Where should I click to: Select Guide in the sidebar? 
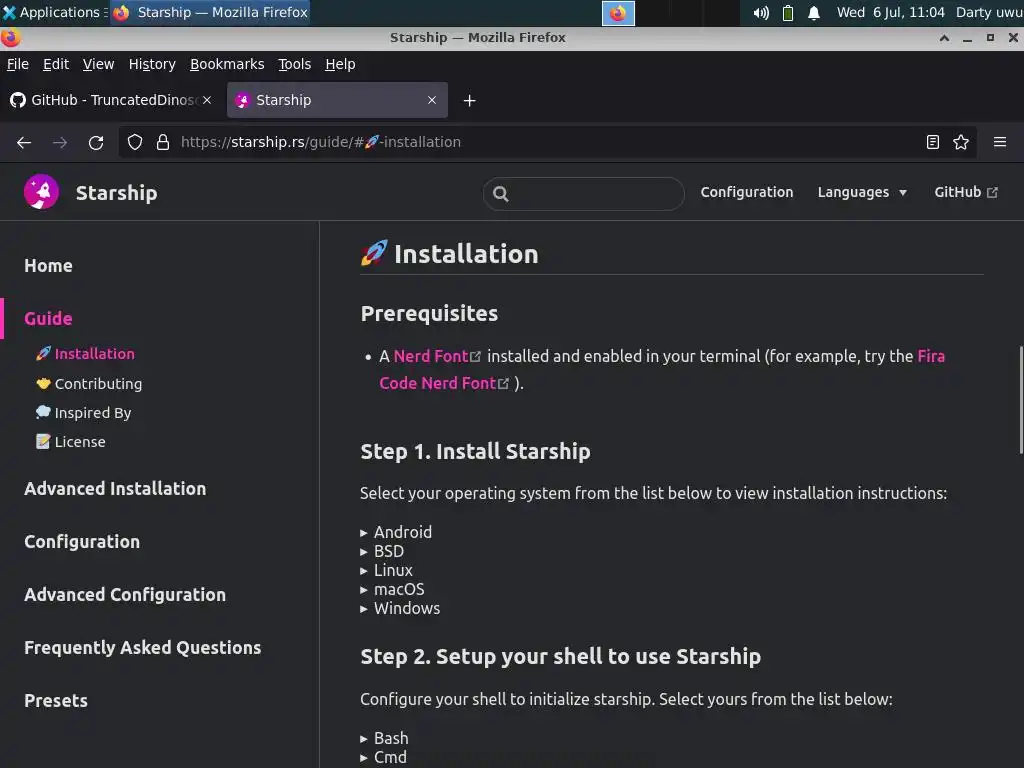click(x=48, y=319)
